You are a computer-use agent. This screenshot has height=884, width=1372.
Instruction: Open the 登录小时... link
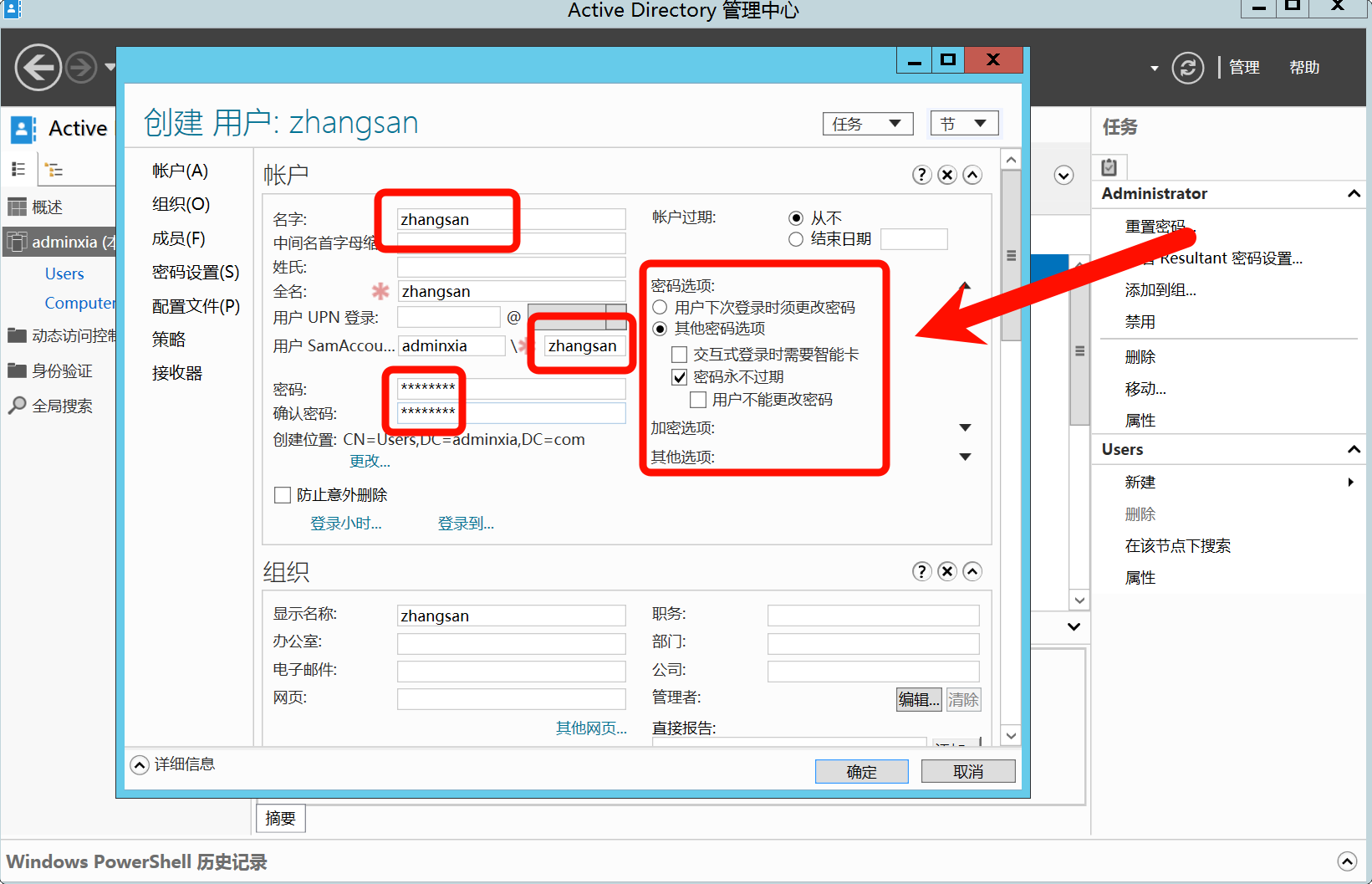point(345,524)
